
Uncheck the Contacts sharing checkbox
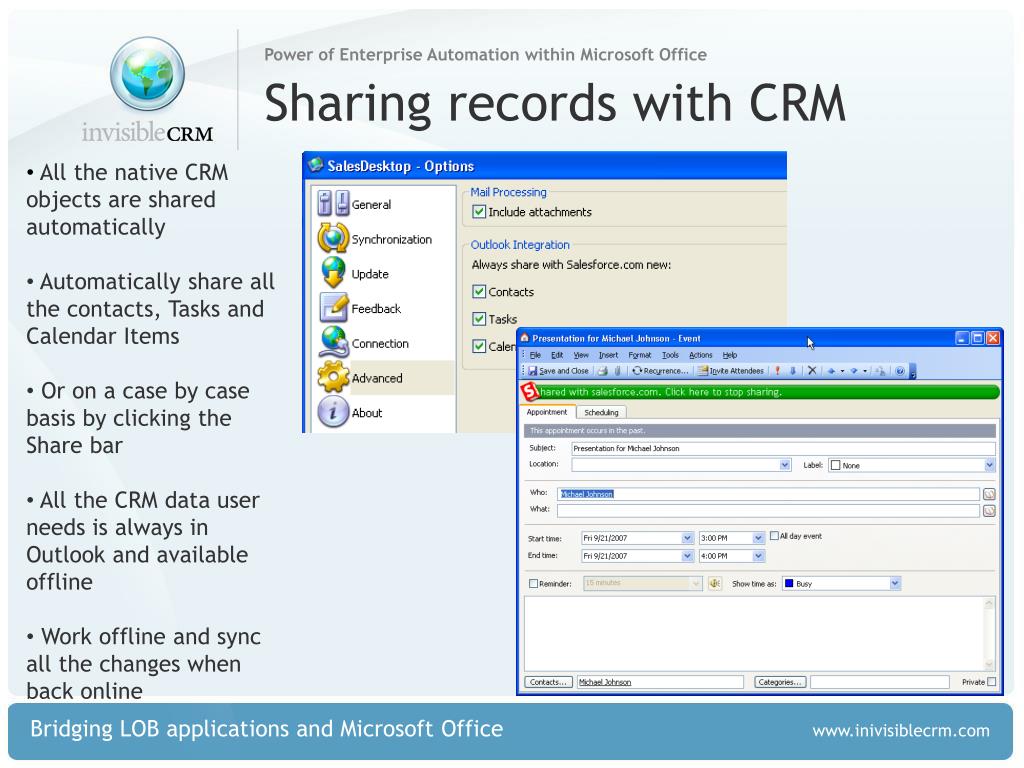coord(479,291)
